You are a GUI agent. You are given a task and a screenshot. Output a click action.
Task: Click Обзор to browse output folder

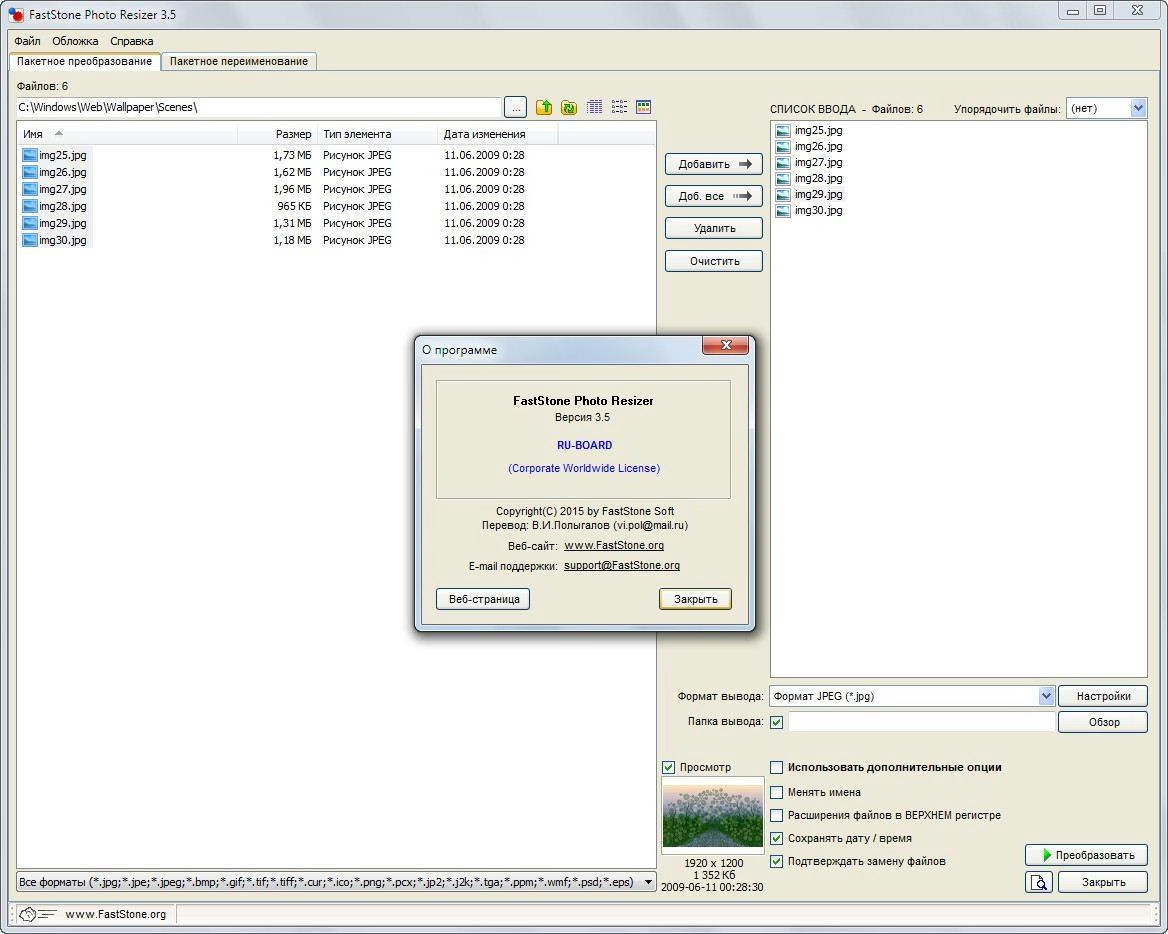(x=1103, y=722)
